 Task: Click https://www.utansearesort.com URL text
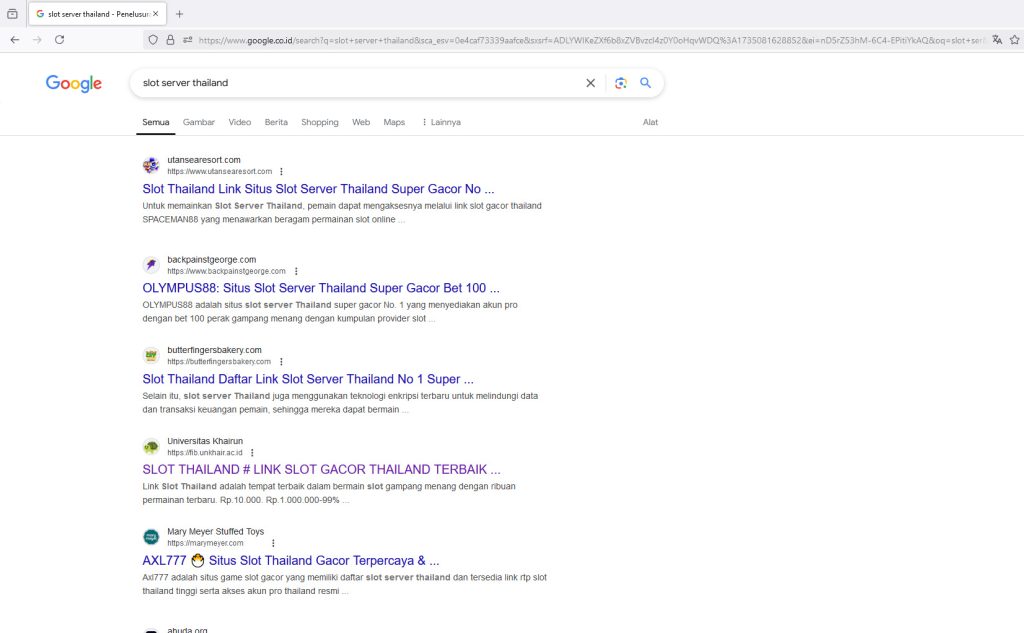pyautogui.click(x=219, y=172)
